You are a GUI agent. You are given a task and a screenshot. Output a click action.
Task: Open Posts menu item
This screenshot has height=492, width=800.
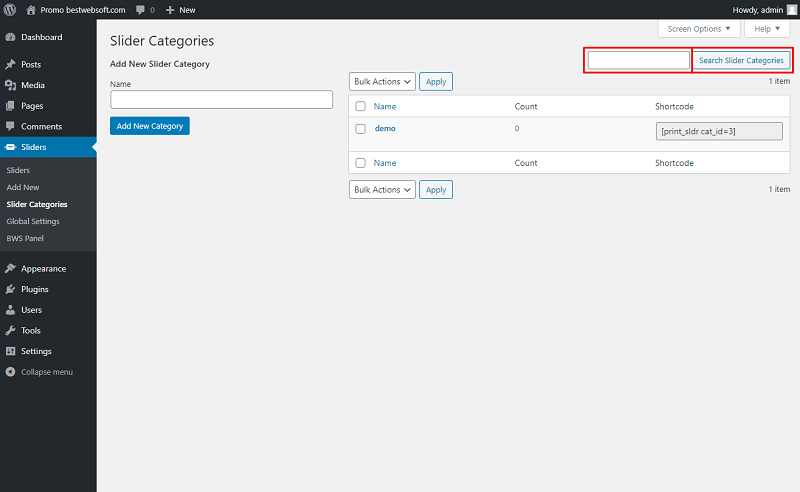[31, 64]
